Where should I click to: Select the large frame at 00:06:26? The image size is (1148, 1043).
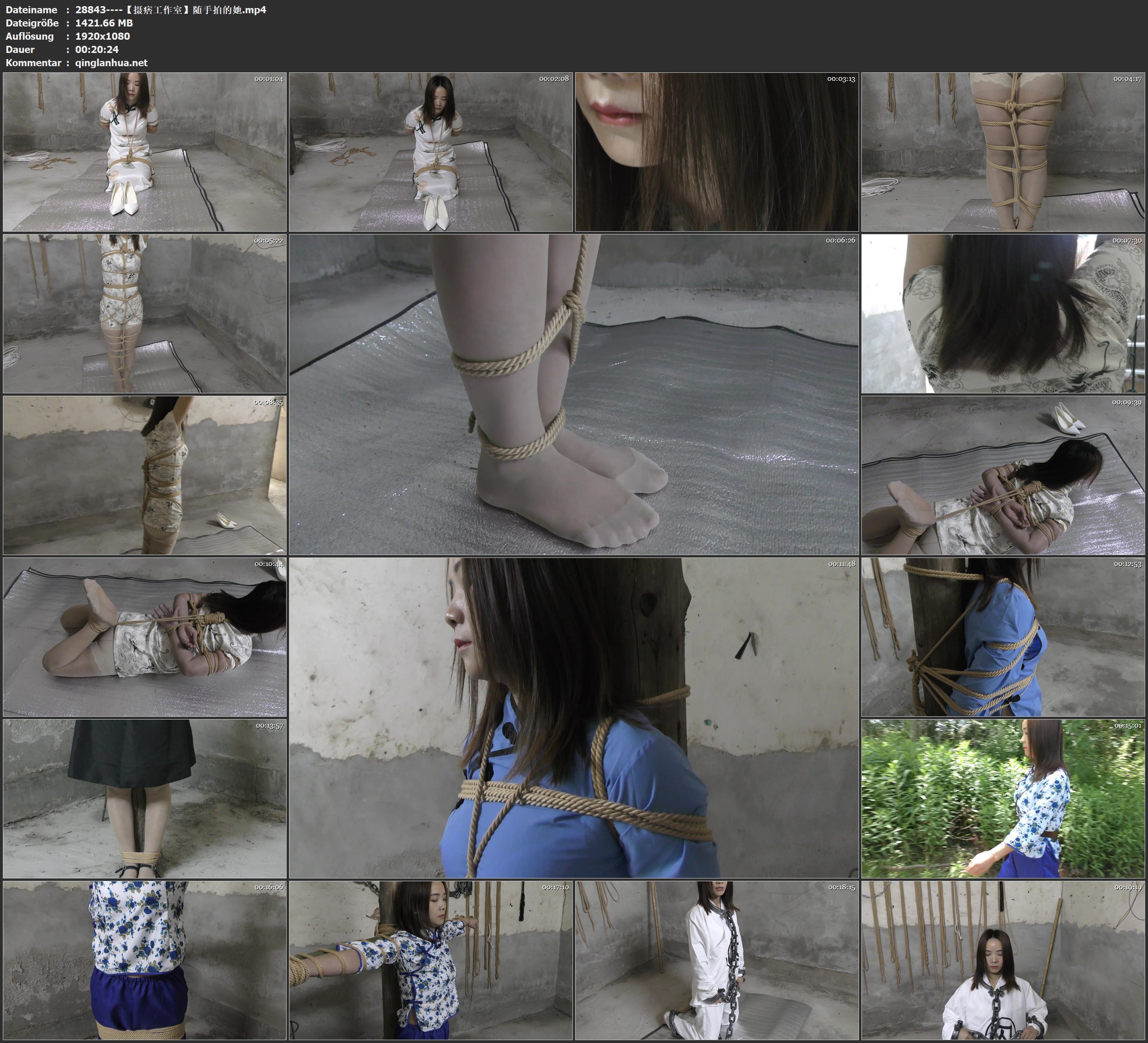click(x=573, y=394)
